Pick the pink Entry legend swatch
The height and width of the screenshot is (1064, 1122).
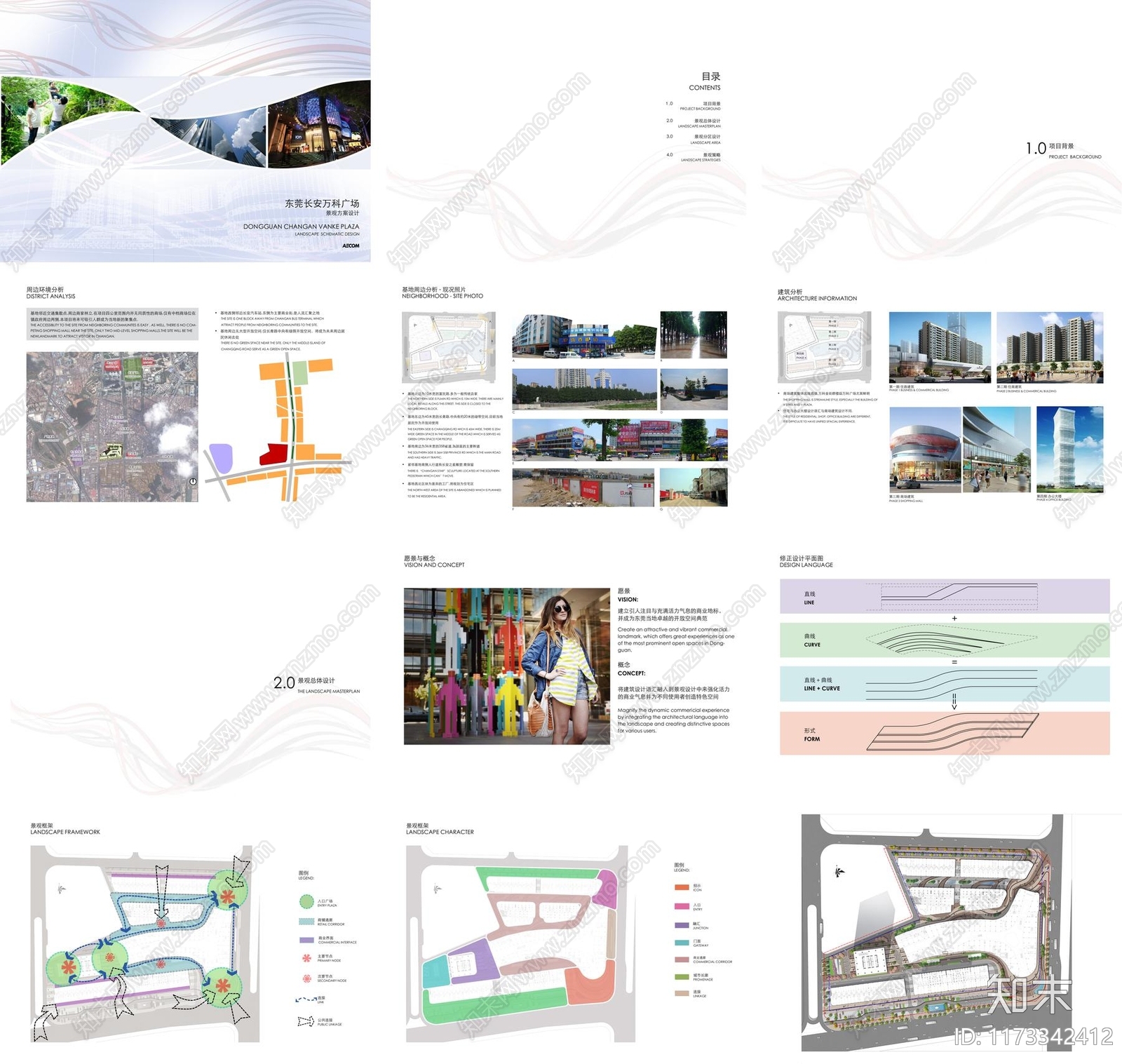coord(682,906)
